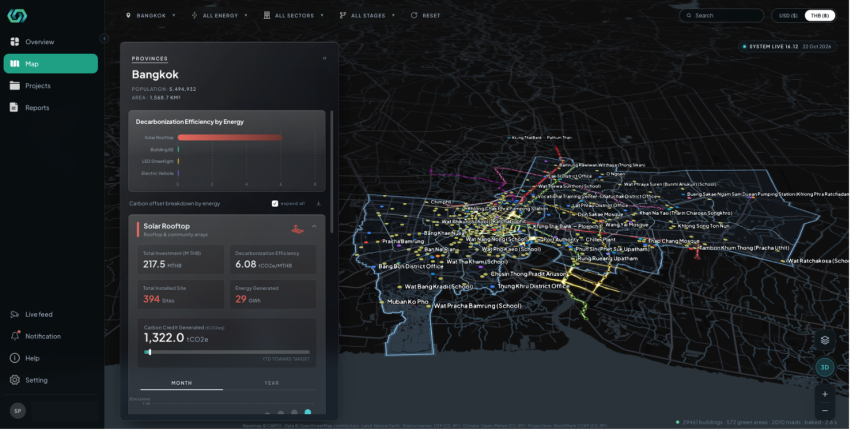Toggle the expand all checkbox
The image size is (850, 430).
275,204
